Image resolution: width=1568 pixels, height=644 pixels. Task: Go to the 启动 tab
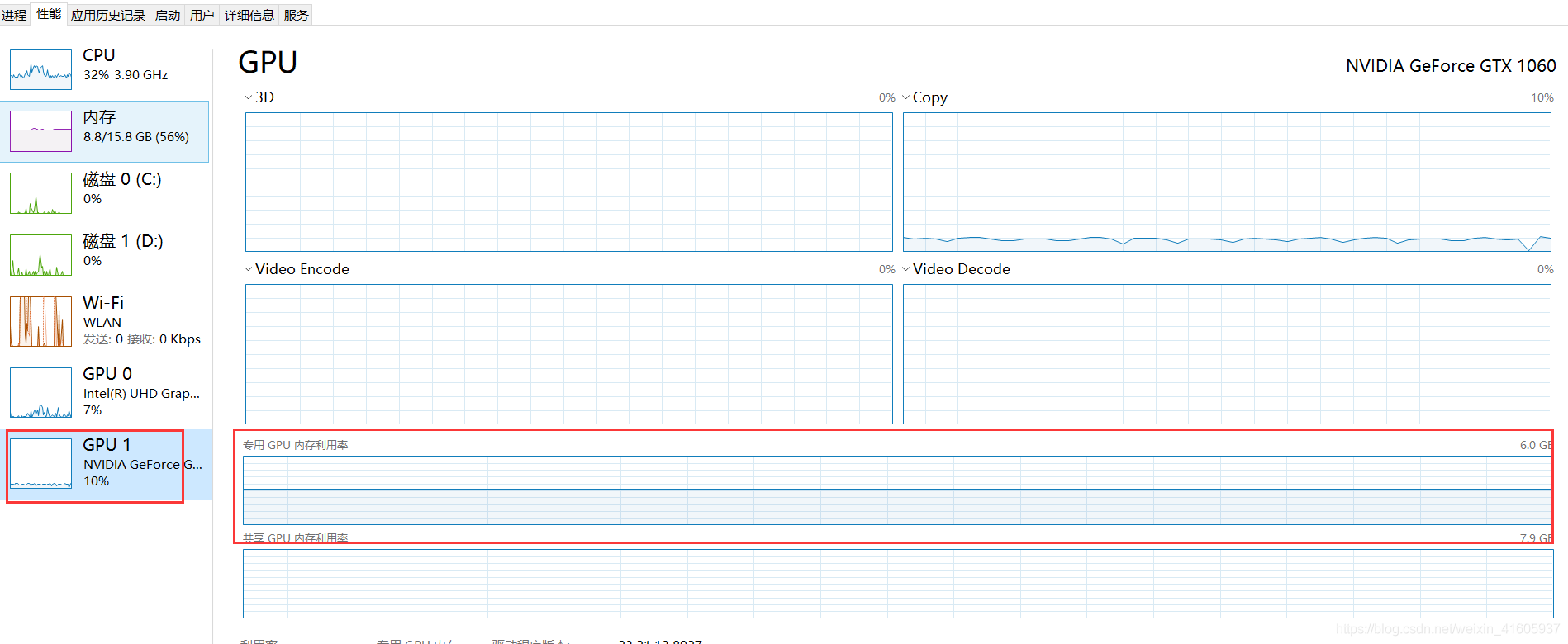coord(168,15)
